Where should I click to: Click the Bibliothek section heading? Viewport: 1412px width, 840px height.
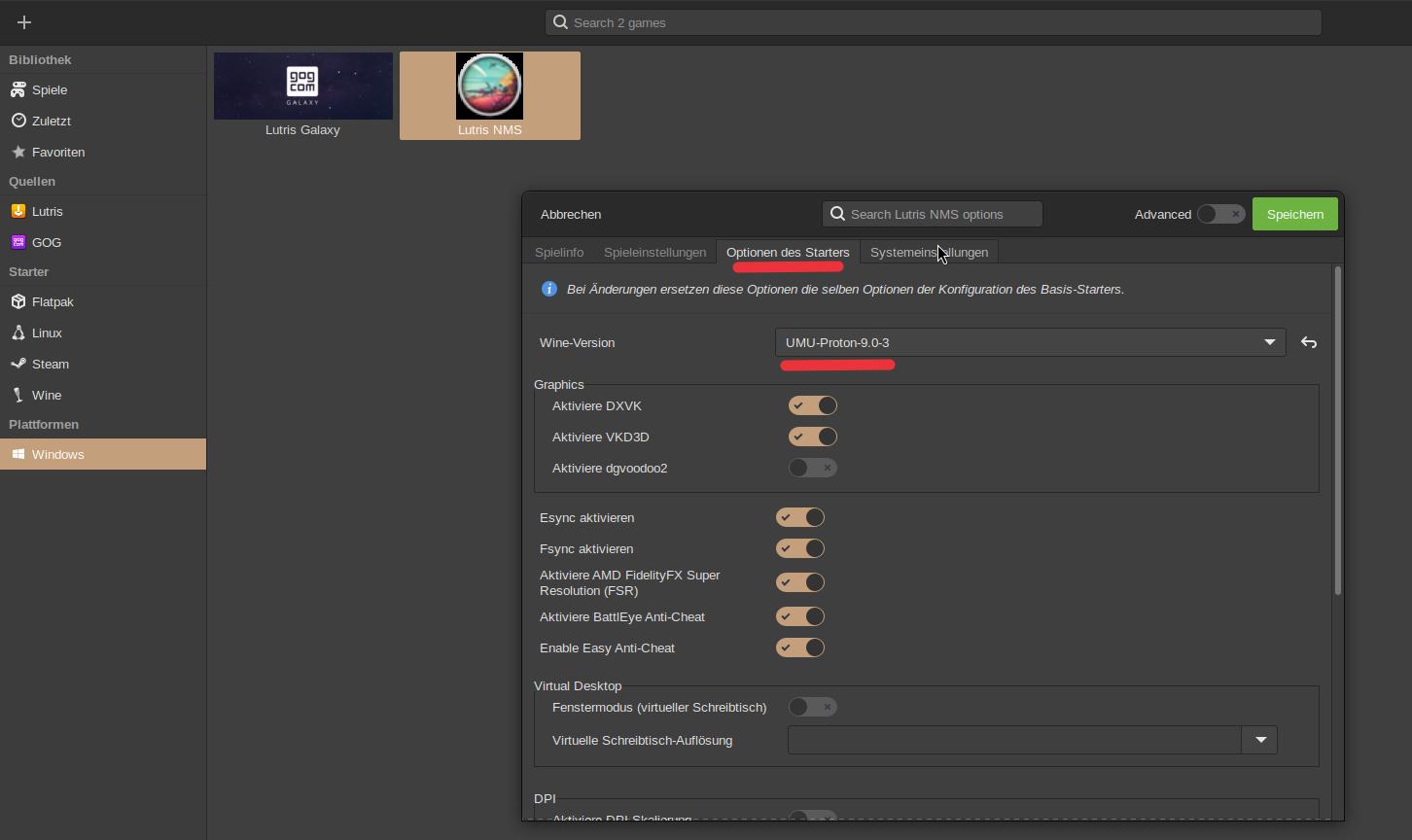pyautogui.click(x=40, y=59)
